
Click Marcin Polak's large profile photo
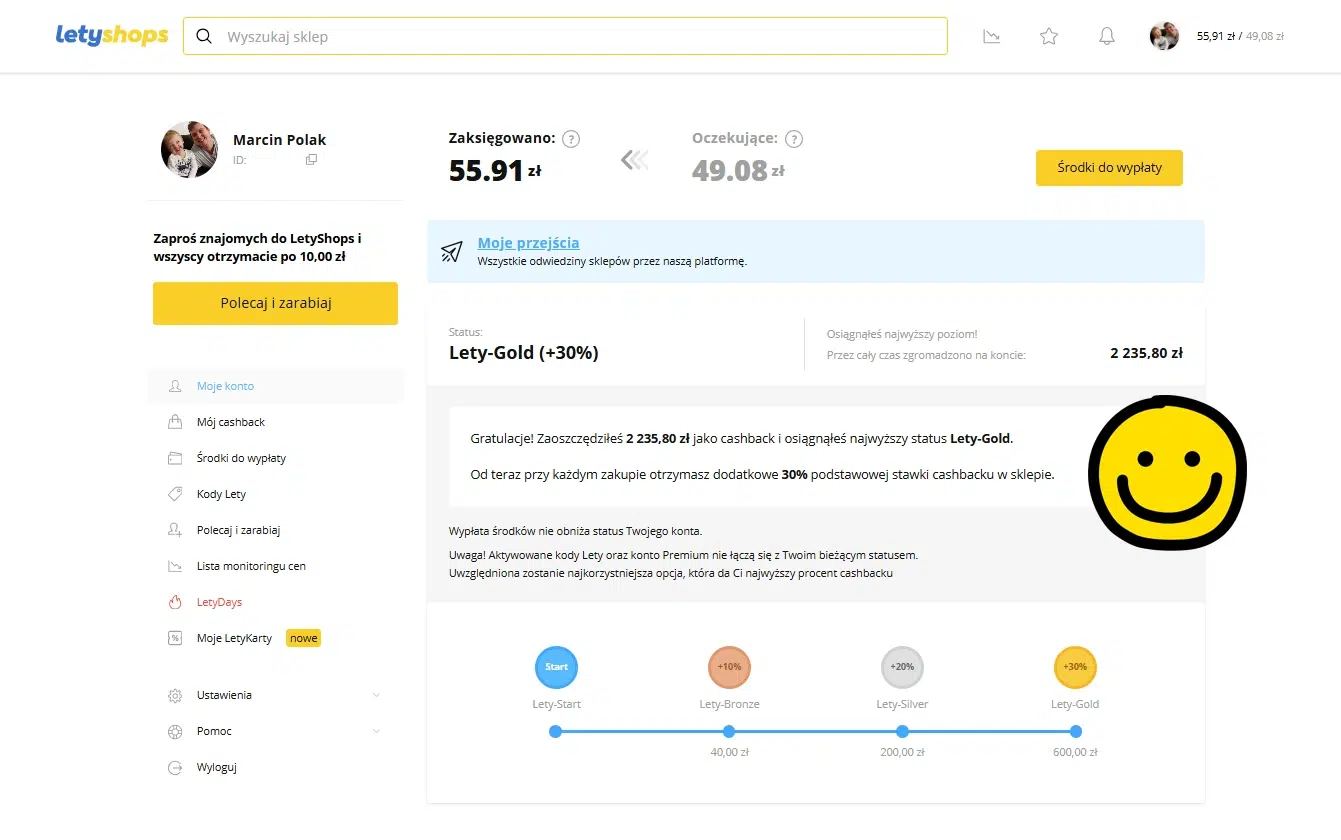(190, 149)
